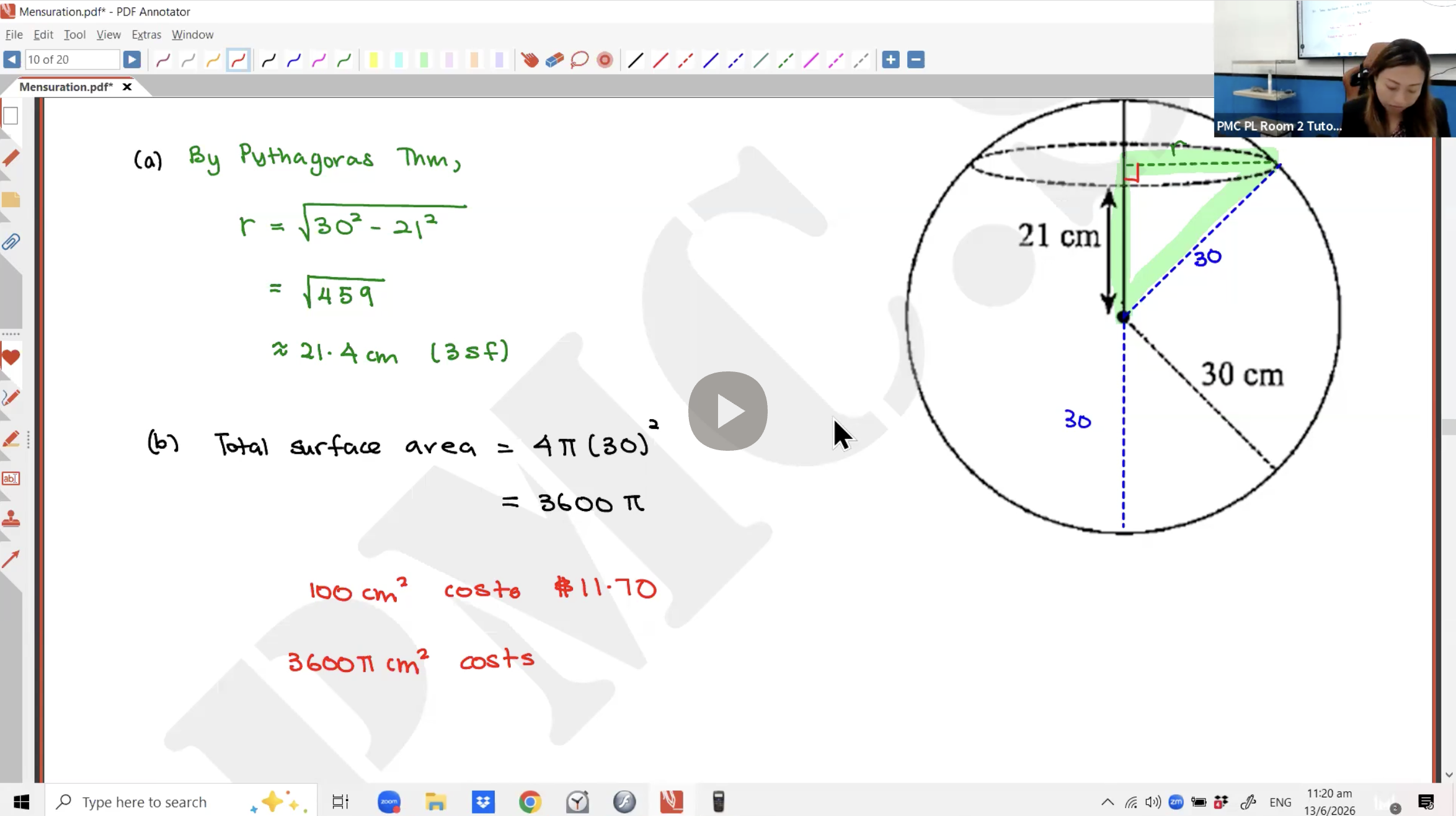Viewport: 1456px width, 816px height.
Task: Select the orange pen preset
Action: [213, 60]
